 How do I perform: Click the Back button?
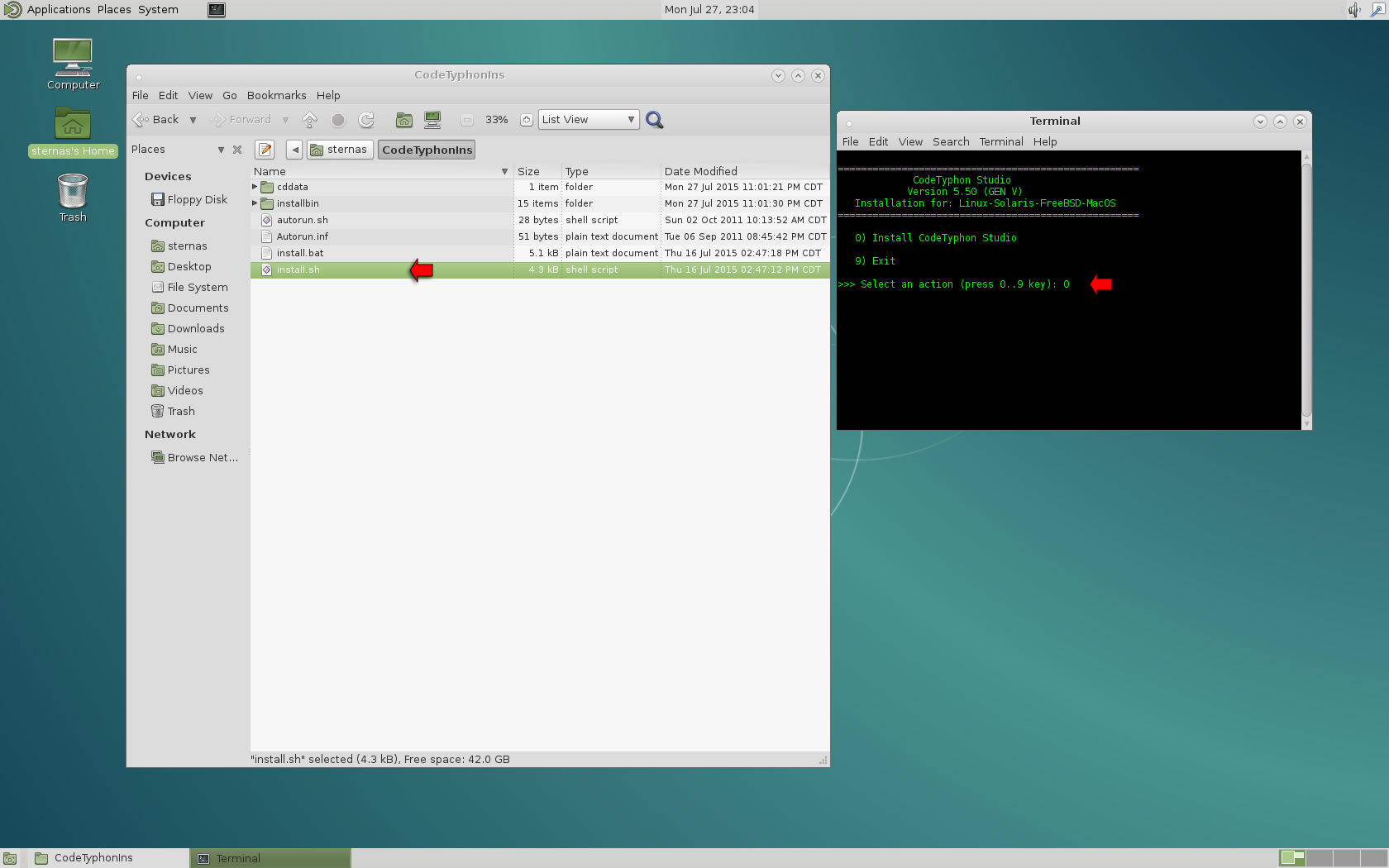(x=157, y=120)
